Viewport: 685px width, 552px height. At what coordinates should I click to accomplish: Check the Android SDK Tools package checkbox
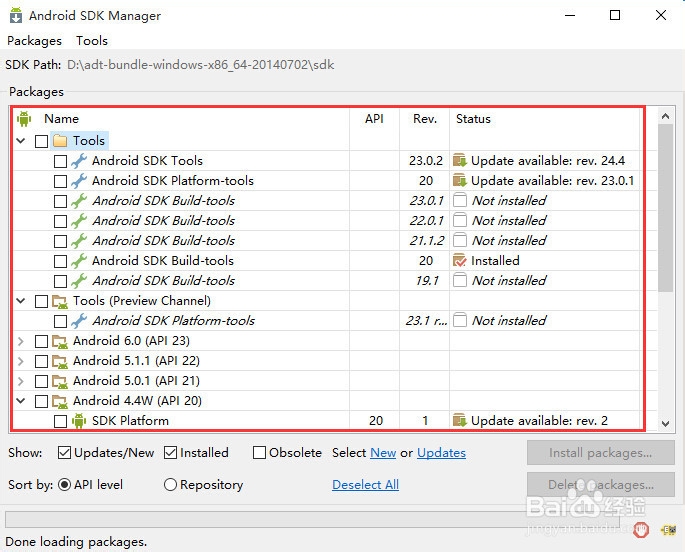60,161
